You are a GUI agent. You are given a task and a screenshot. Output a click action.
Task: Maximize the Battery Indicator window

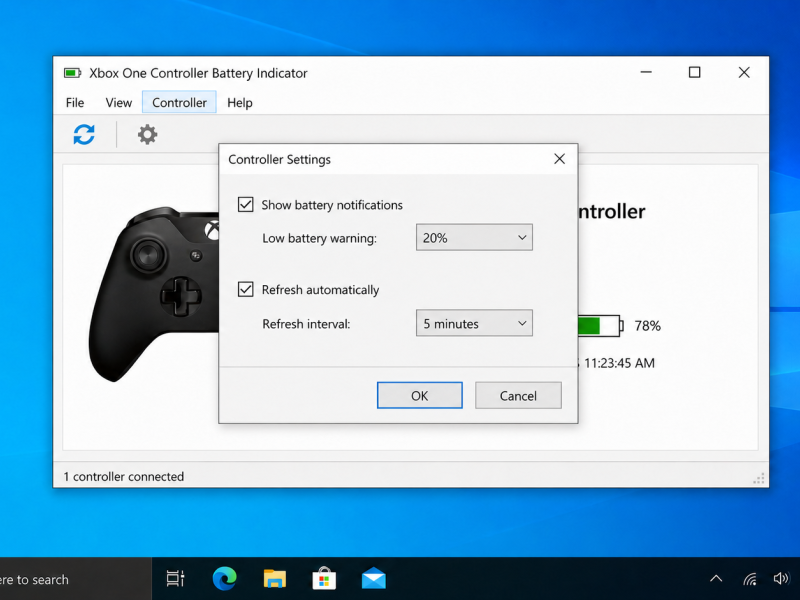(x=694, y=72)
